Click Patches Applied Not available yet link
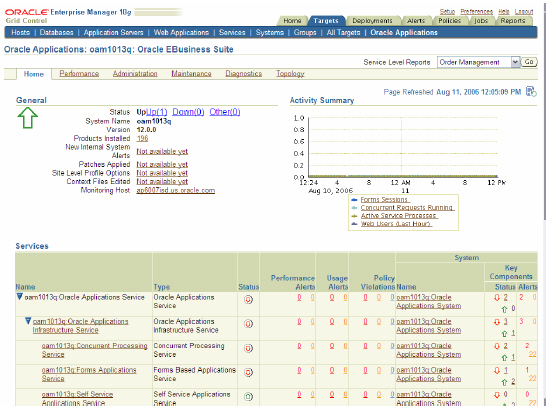The height and width of the screenshot is (412, 552). [162, 164]
